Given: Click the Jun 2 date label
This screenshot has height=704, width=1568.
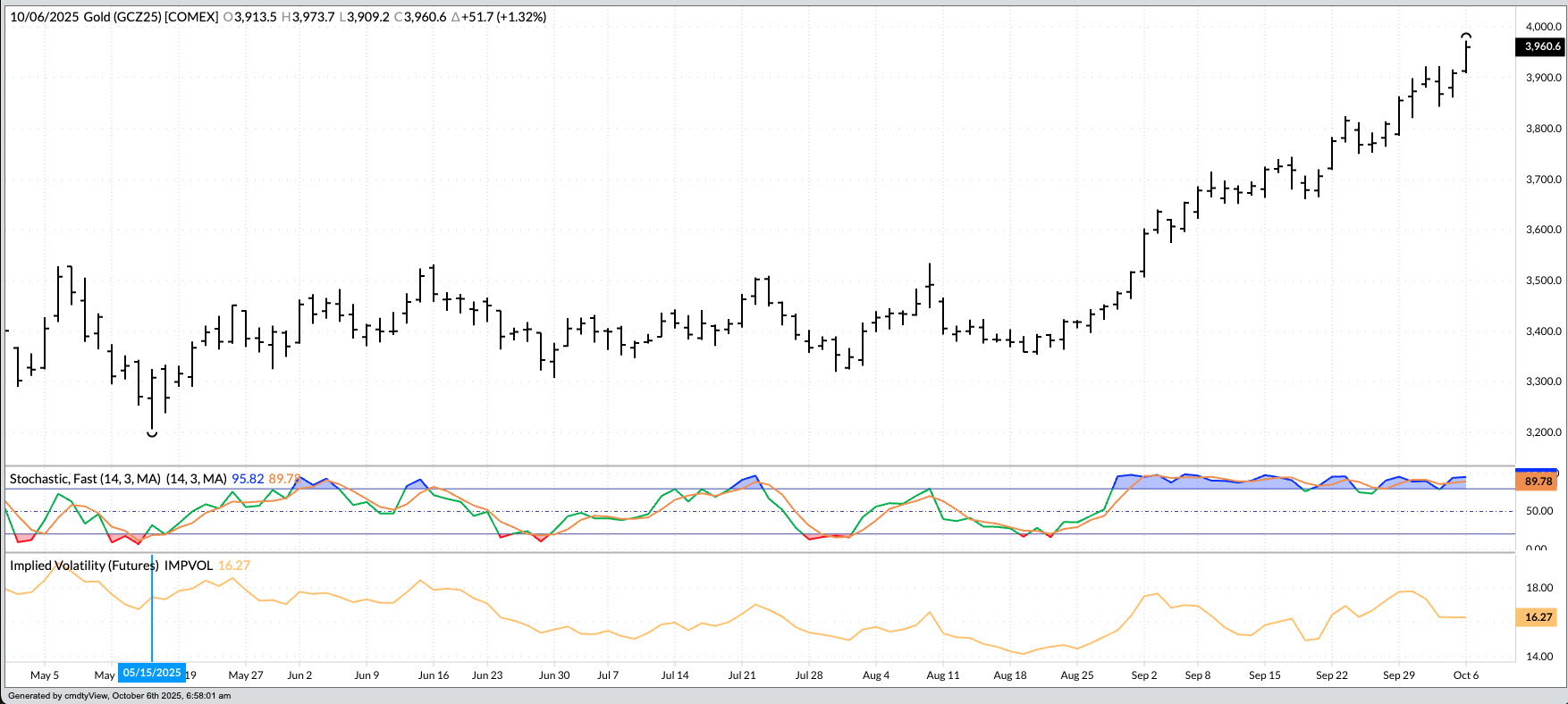Looking at the screenshot, I should (299, 675).
